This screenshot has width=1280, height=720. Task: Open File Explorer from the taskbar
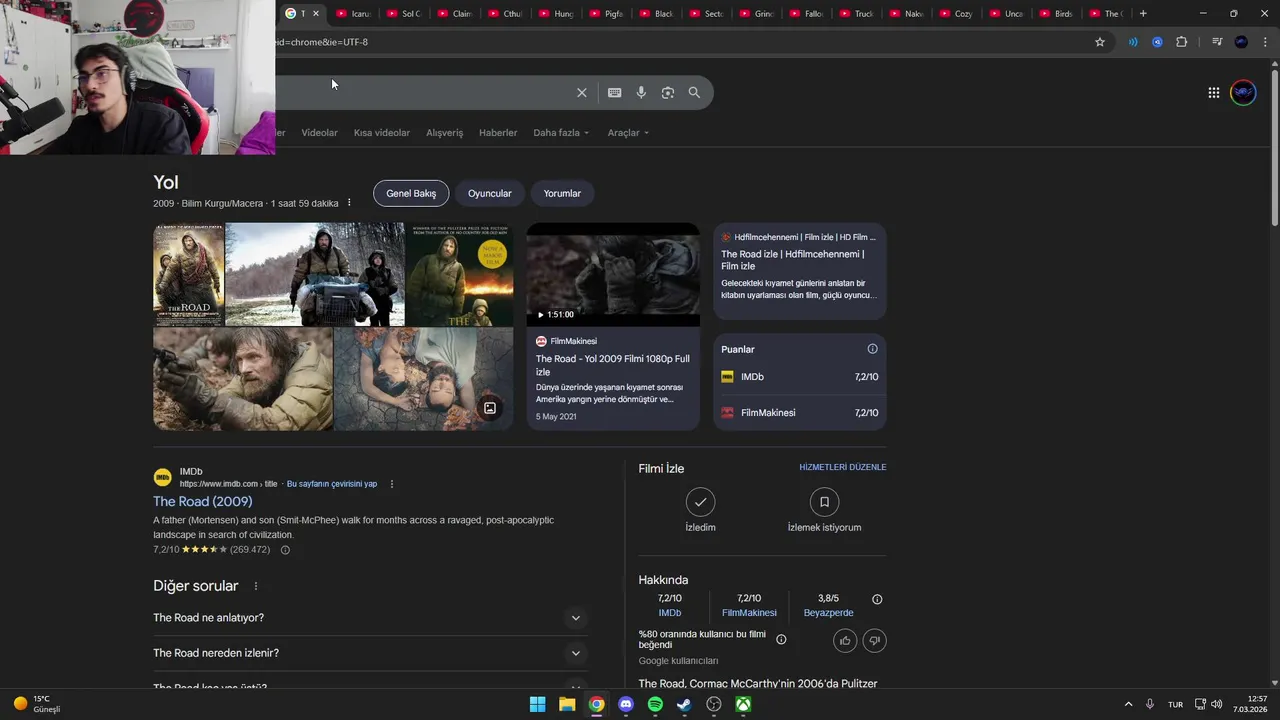pyautogui.click(x=567, y=704)
